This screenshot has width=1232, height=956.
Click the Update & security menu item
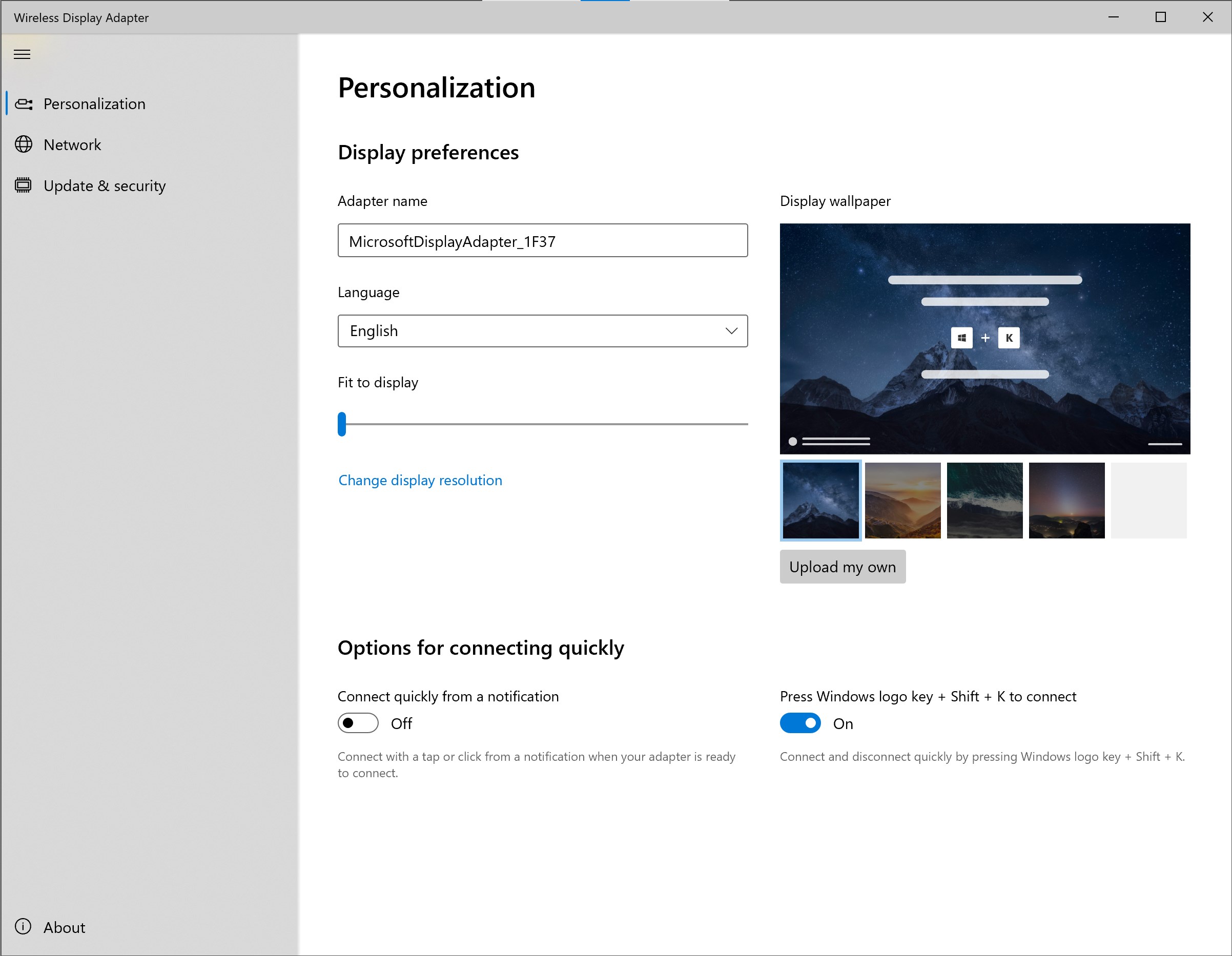[x=104, y=185]
